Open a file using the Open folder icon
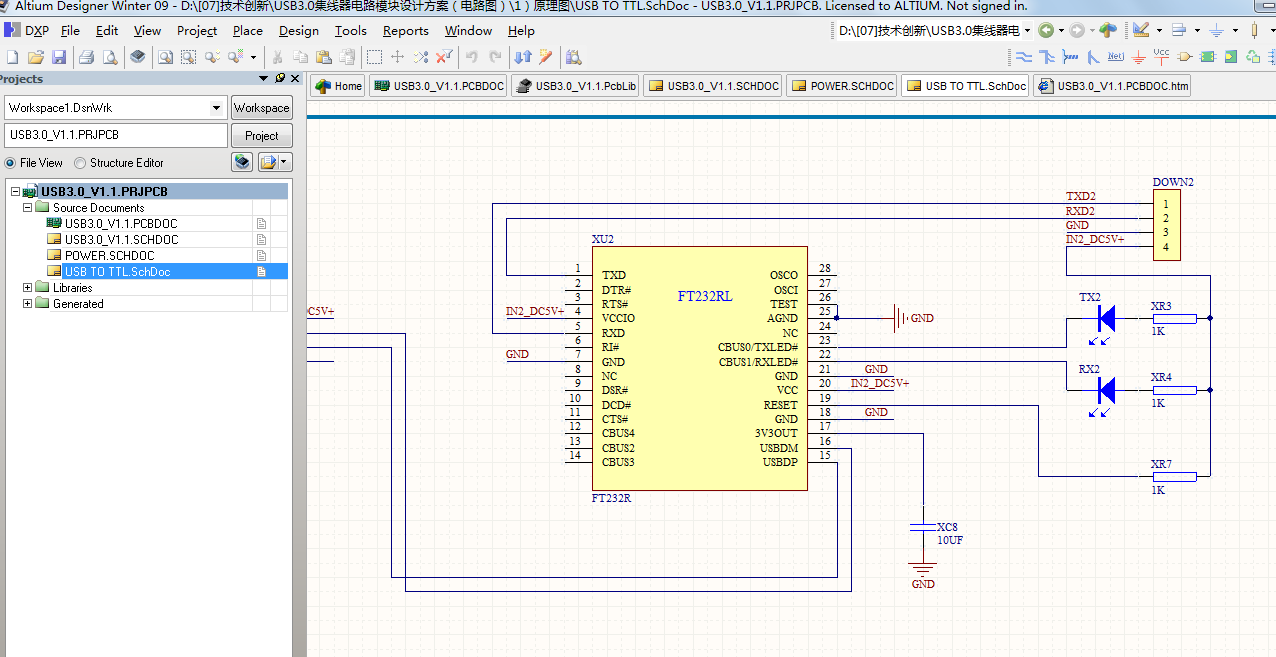Screen dimensions: 1276x657 pyautogui.click(x=35, y=57)
